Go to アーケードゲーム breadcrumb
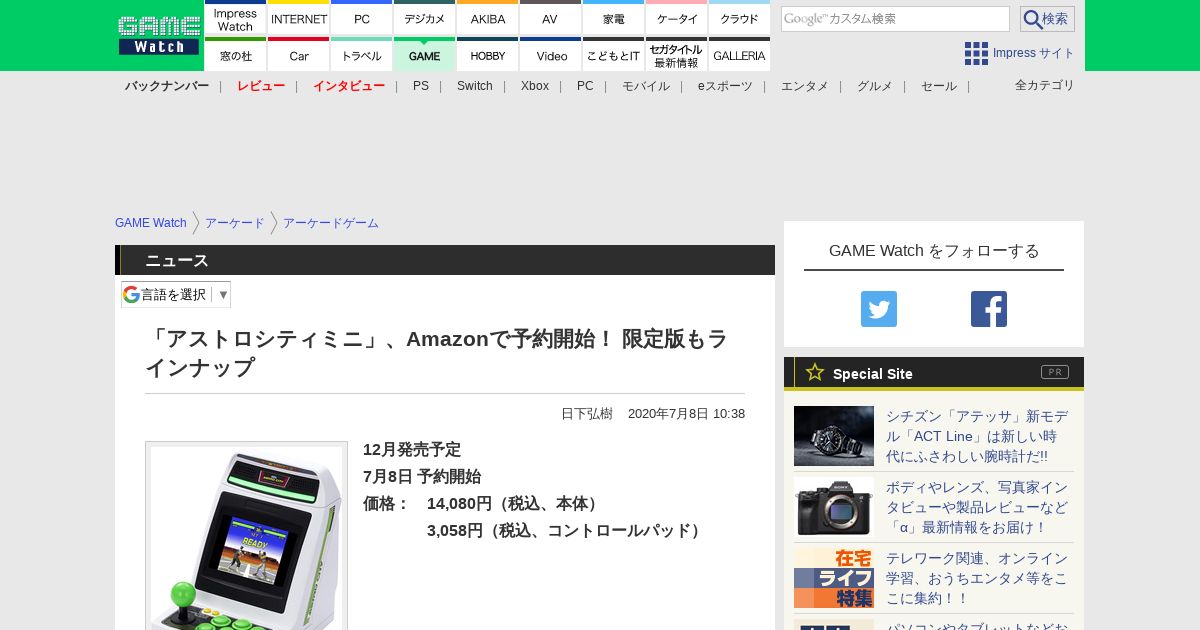1200x630 pixels. pyautogui.click(x=331, y=223)
